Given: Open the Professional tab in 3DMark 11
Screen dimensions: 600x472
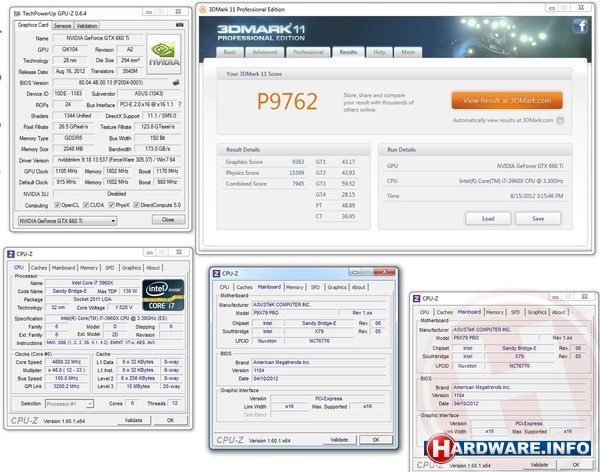Looking at the screenshot, I should [308, 52].
